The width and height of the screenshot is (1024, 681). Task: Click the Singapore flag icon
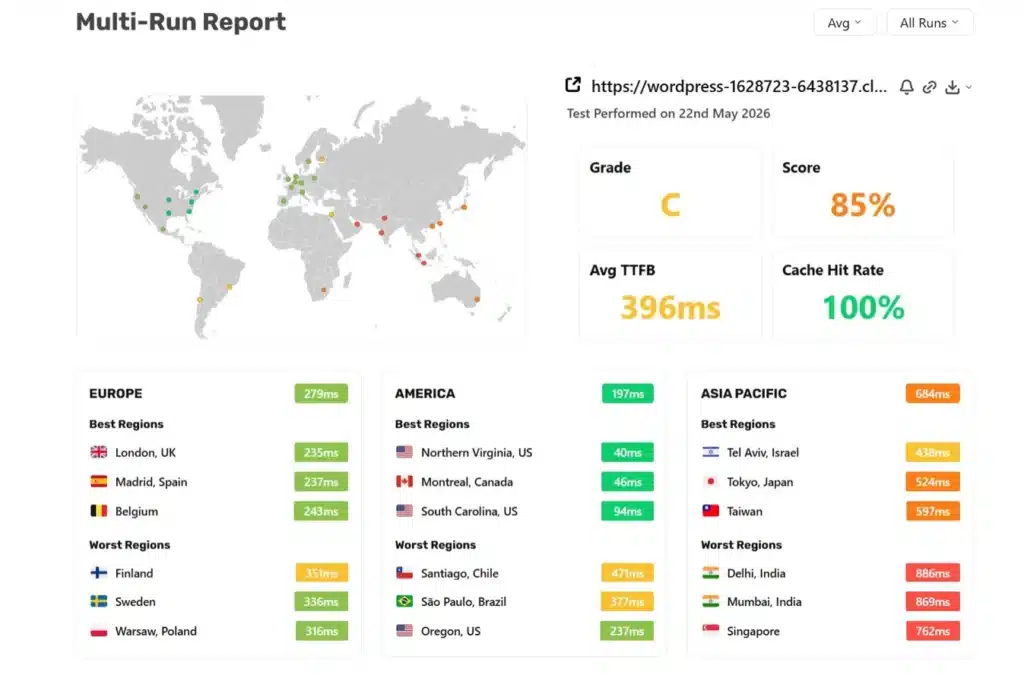point(711,631)
